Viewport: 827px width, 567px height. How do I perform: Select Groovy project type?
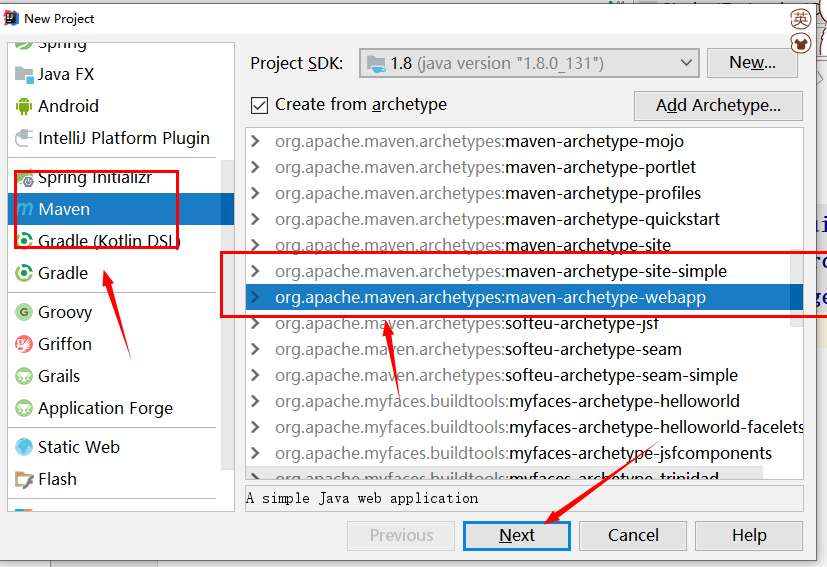pos(65,312)
